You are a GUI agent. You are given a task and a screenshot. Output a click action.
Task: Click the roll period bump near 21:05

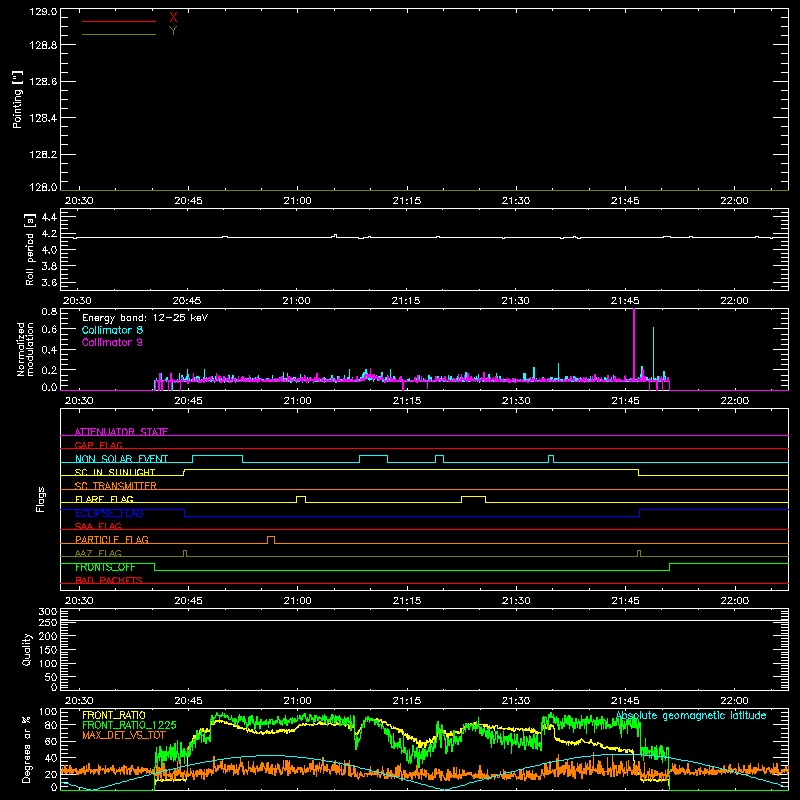point(335,236)
